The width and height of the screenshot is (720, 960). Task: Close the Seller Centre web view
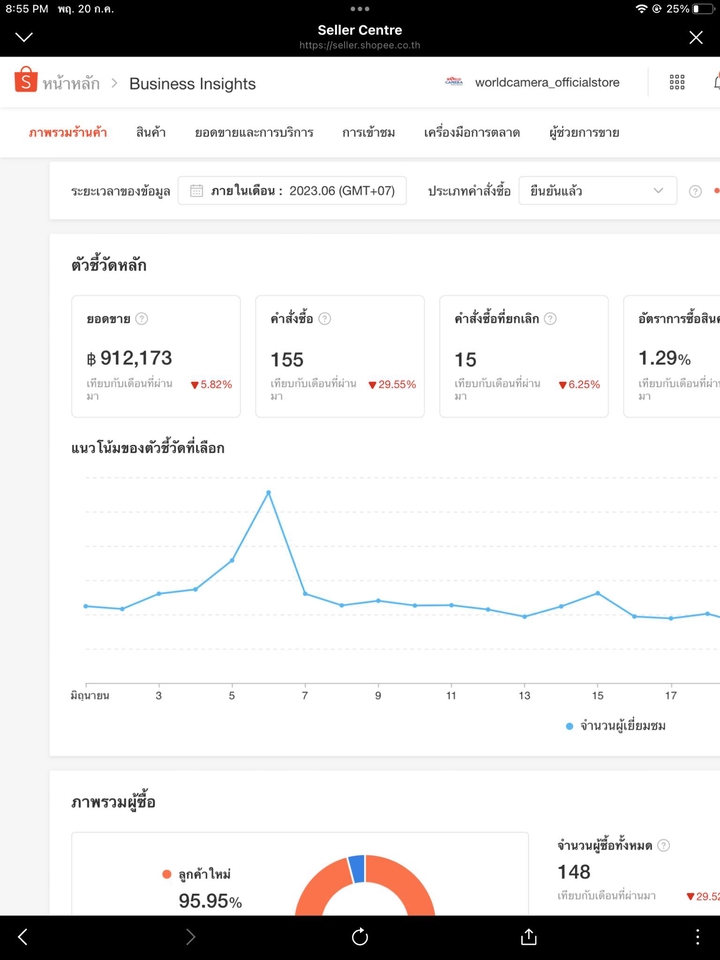[x=696, y=37]
